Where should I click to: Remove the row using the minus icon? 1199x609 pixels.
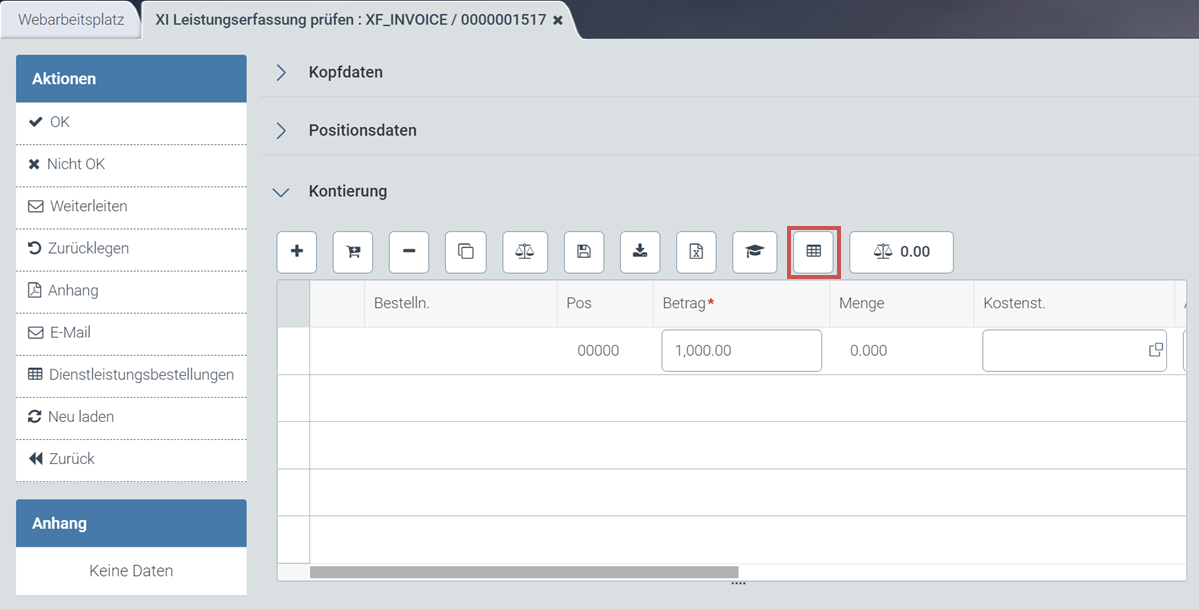coord(408,252)
